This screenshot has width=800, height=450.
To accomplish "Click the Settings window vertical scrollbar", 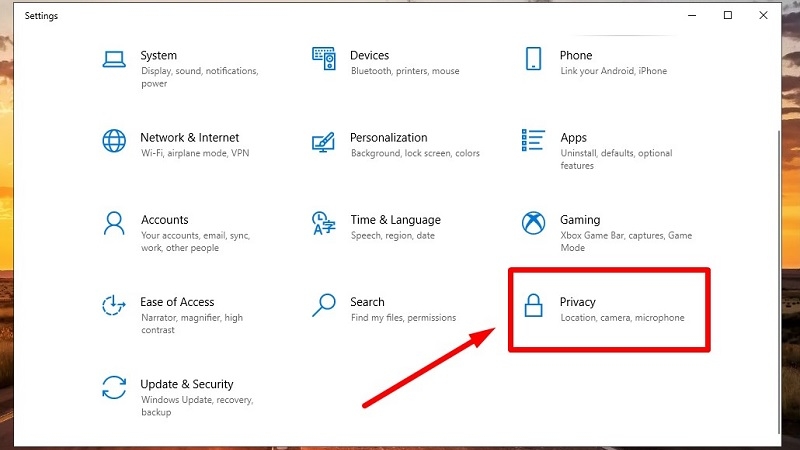I will (x=778, y=282).
